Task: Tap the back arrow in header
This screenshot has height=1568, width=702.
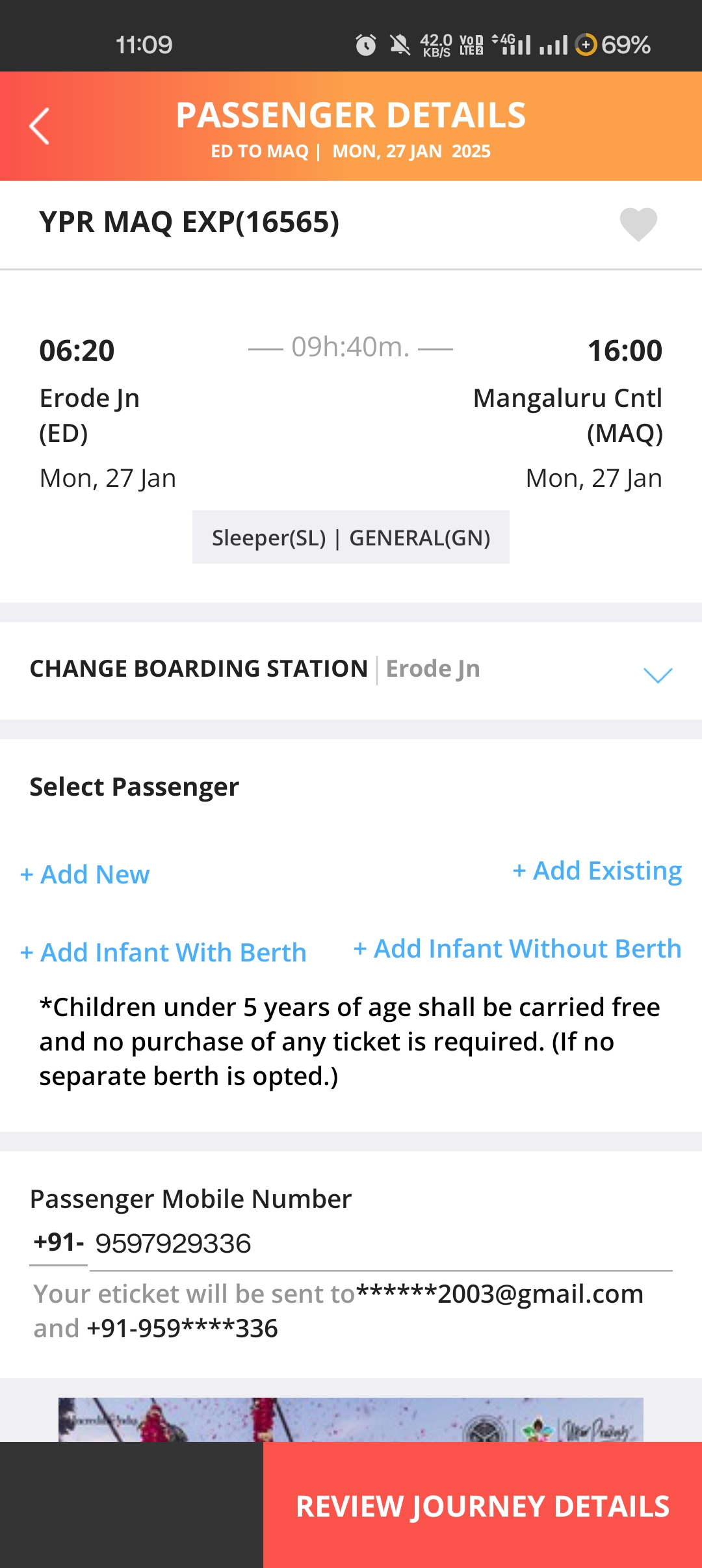Action: click(40, 126)
